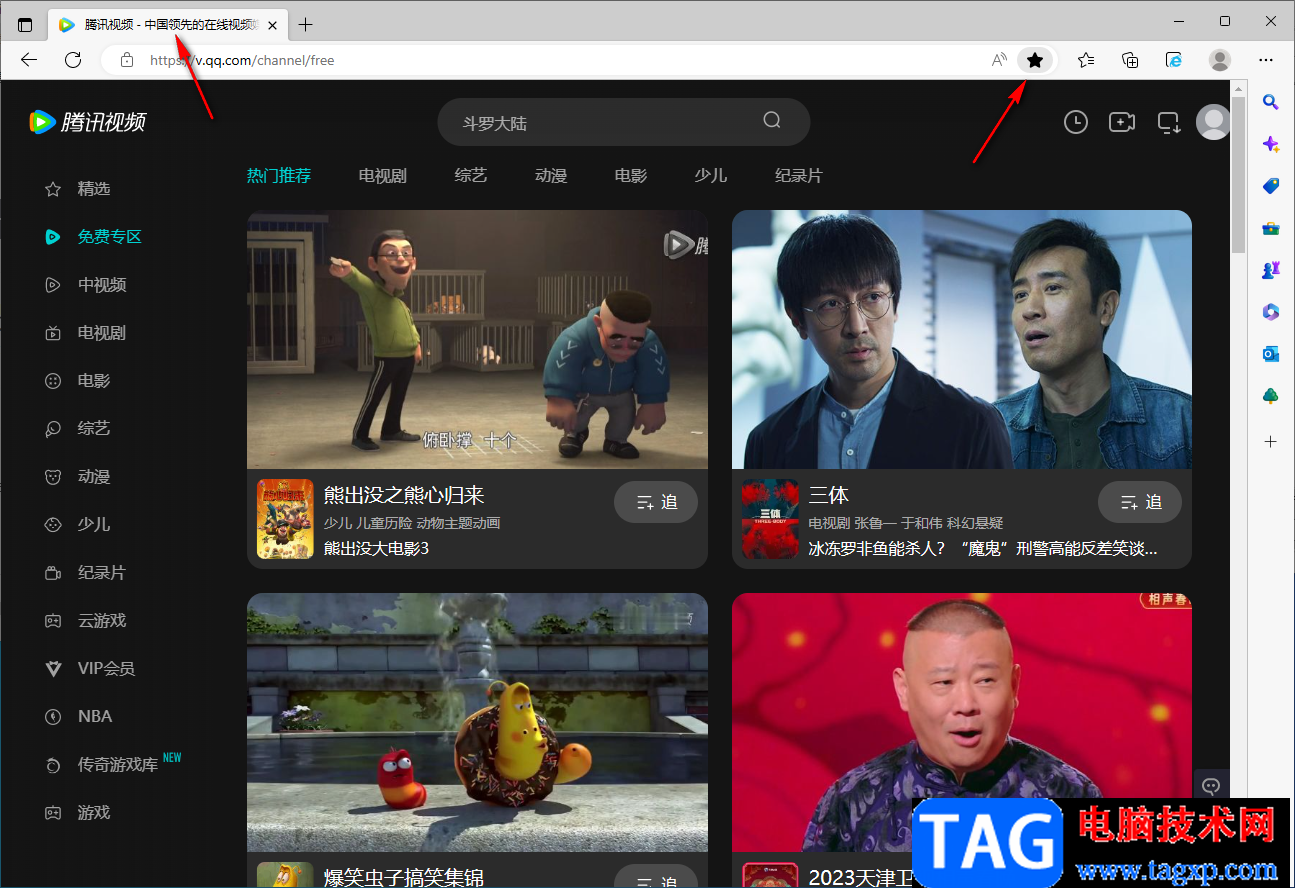Go back to previous page
1295x888 pixels.
(29, 60)
